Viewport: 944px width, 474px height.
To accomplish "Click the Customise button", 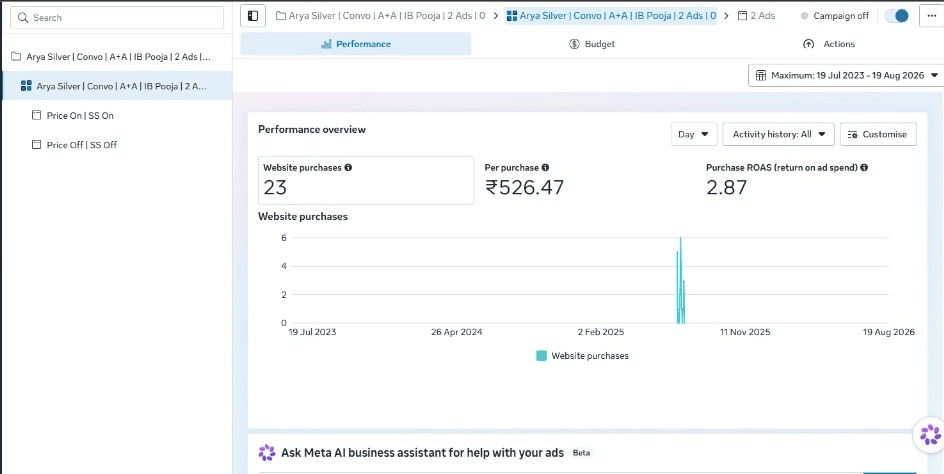I will click(x=878, y=134).
